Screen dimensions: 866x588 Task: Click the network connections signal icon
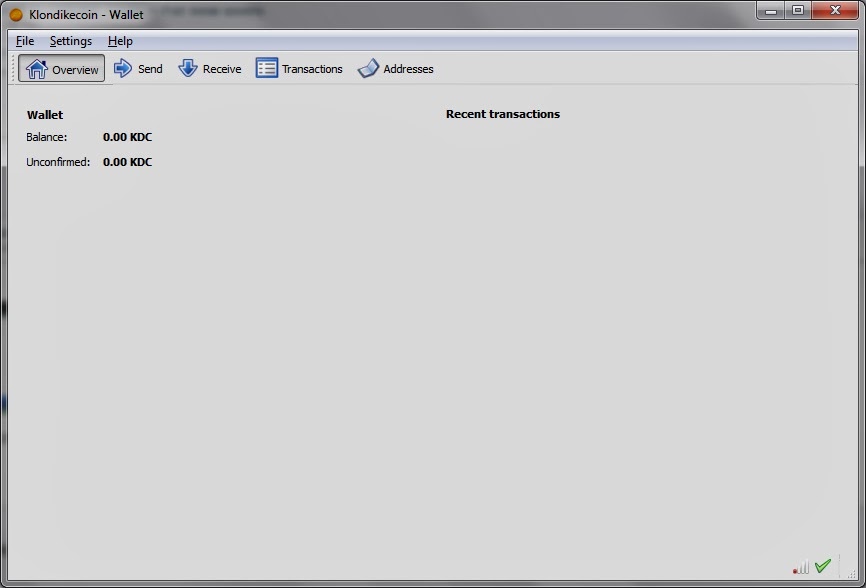click(801, 567)
